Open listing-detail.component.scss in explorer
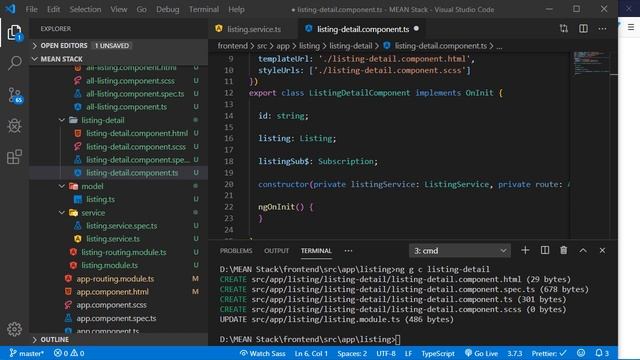Viewport: 640px width, 360px height. click(136, 147)
